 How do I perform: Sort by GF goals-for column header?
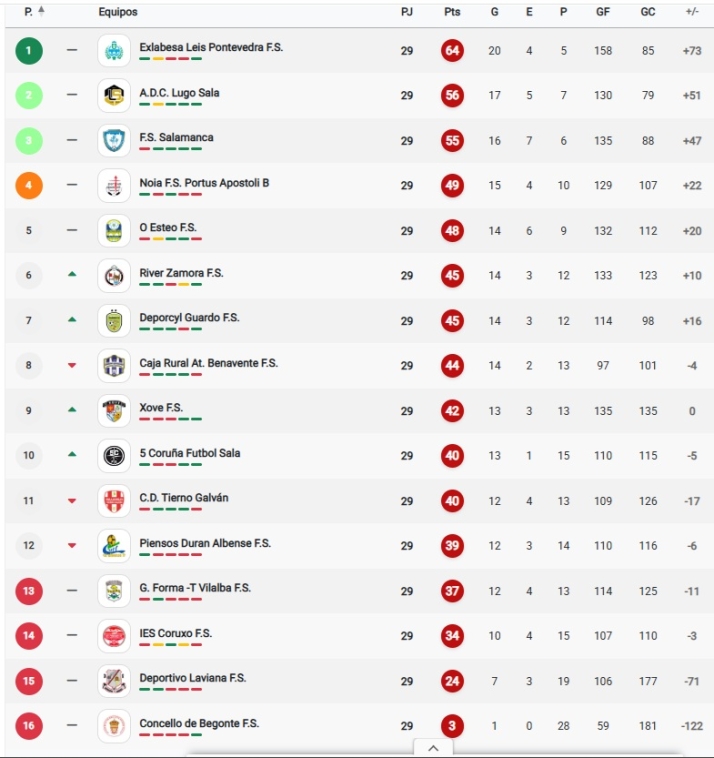[603, 12]
